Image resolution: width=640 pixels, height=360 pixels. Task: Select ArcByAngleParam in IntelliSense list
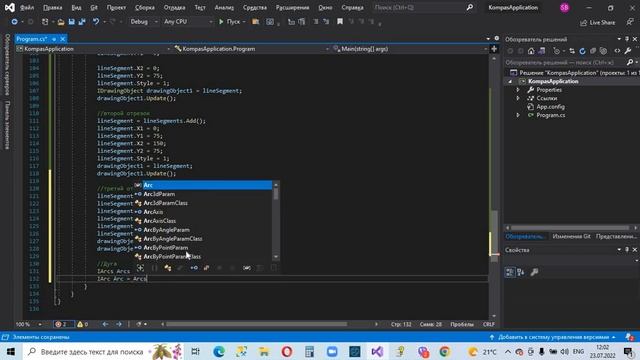click(167, 230)
